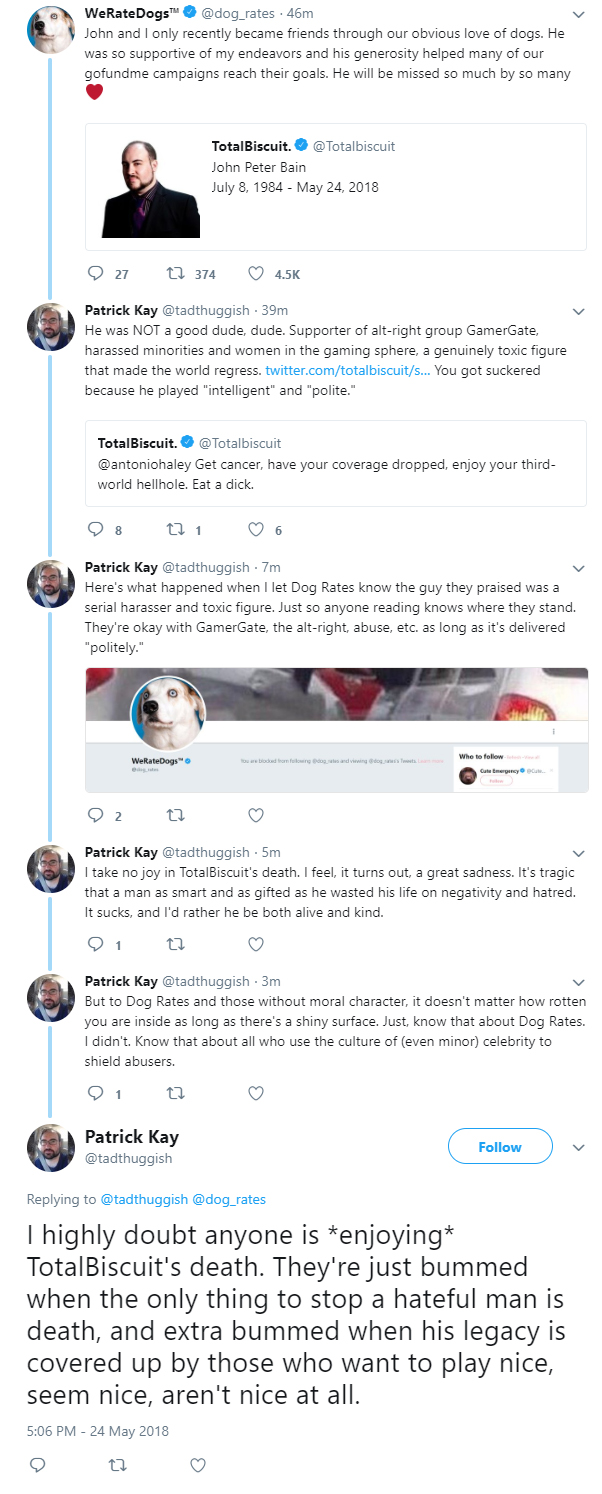Screen dimensions: 602x1494
Task: Open the WeRateDogs tweet options chevron
Action: click(x=578, y=15)
